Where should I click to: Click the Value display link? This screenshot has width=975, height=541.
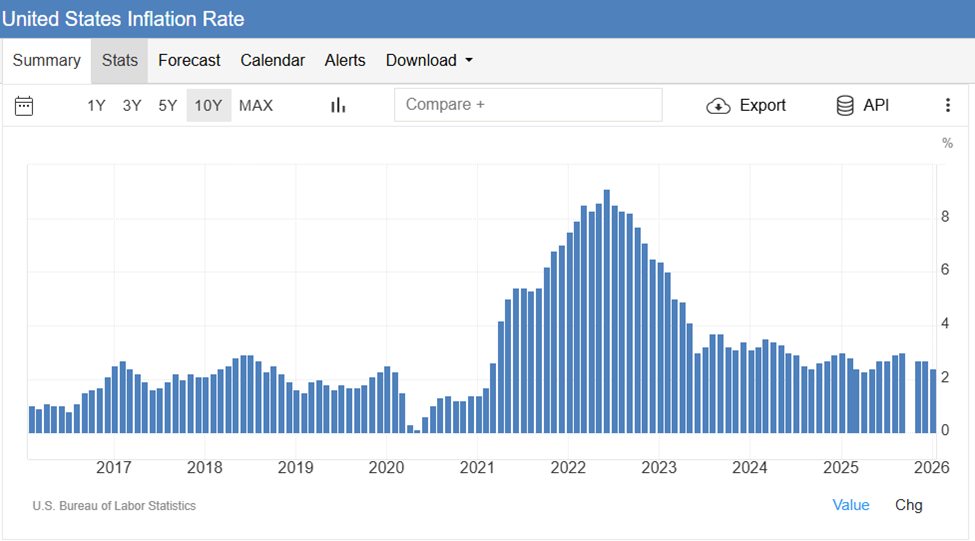850,505
